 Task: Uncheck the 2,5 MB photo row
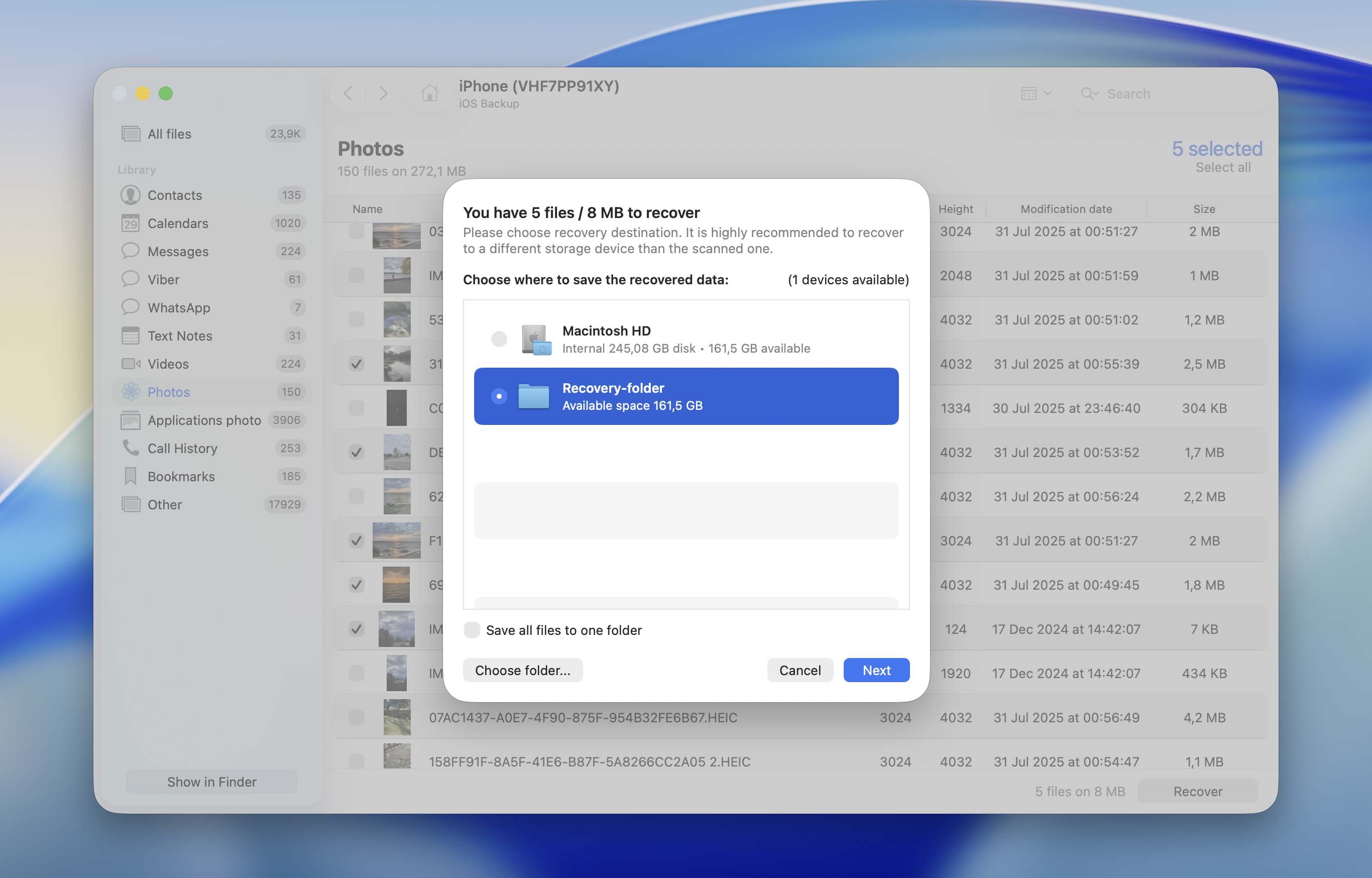[x=356, y=364]
